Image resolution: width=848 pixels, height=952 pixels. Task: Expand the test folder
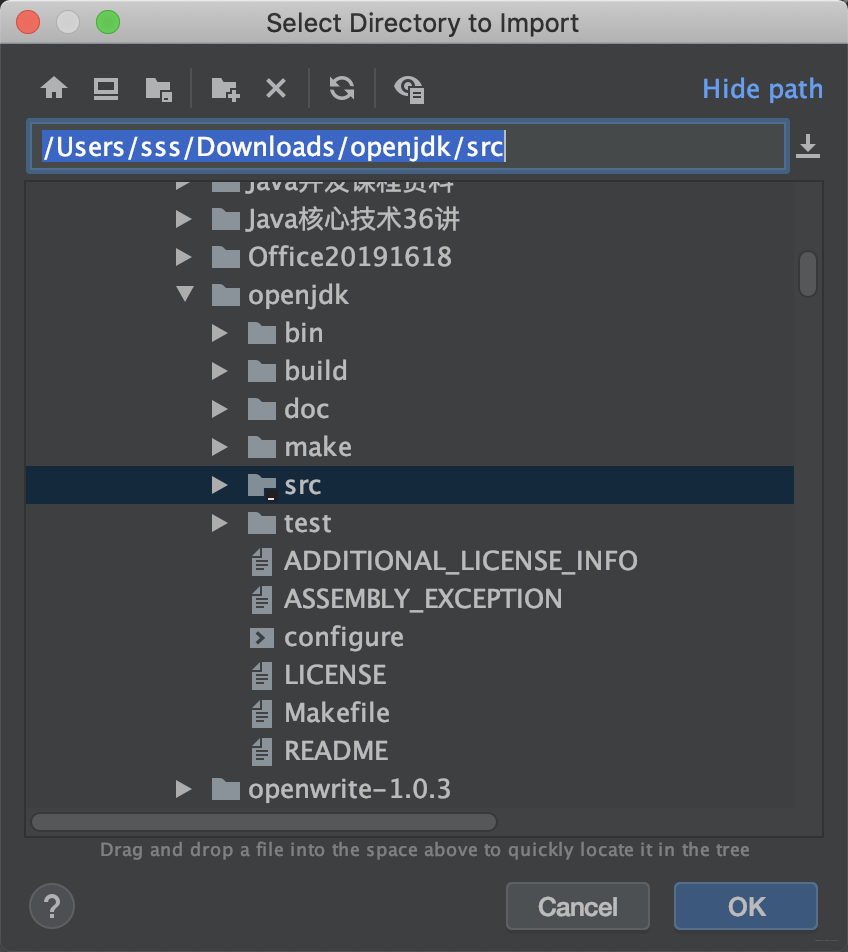coord(220,523)
